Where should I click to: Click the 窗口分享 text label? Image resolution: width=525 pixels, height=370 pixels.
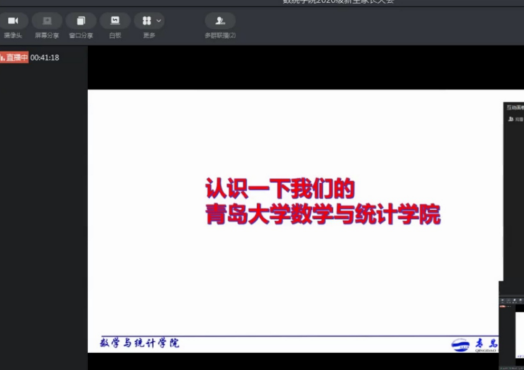(81, 35)
